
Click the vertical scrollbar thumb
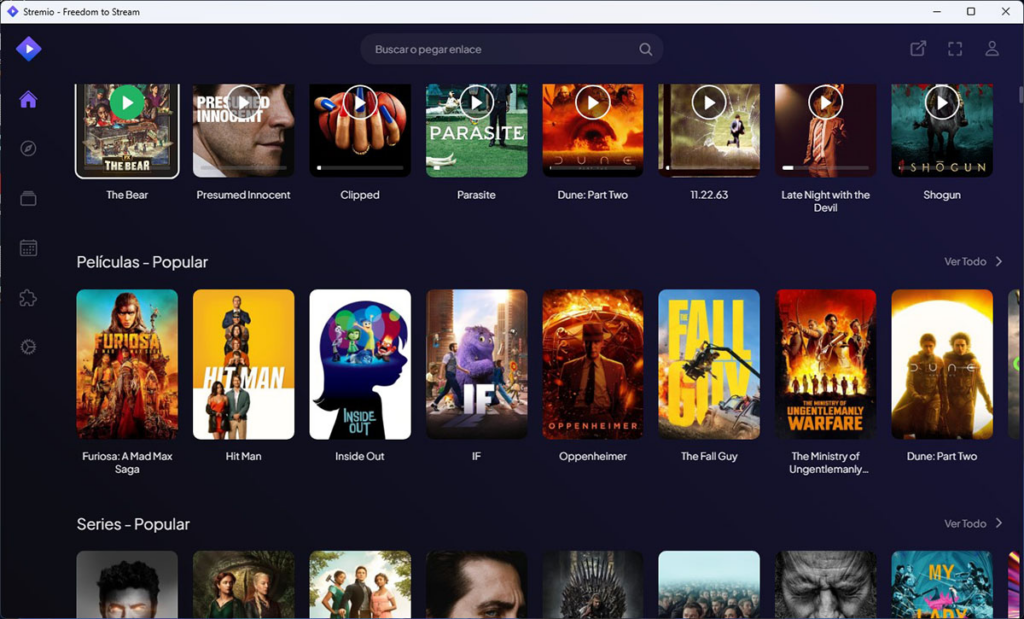1021,95
